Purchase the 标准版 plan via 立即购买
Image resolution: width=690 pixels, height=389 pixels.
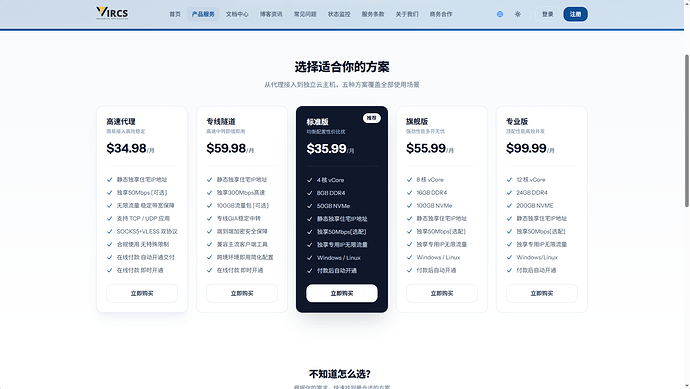coord(341,293)
